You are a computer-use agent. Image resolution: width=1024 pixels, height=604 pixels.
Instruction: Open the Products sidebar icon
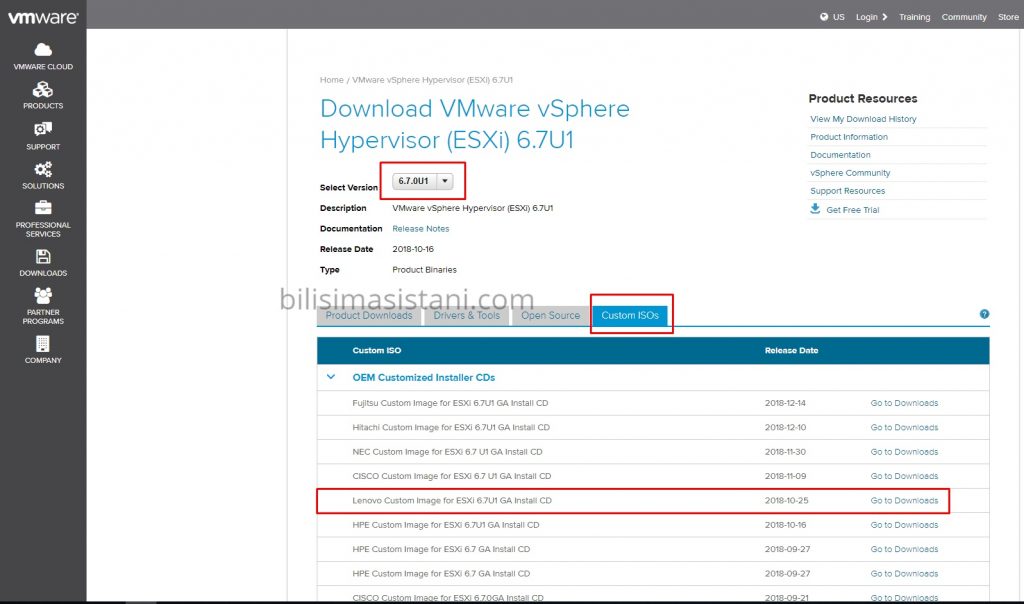tap(43, 89)
